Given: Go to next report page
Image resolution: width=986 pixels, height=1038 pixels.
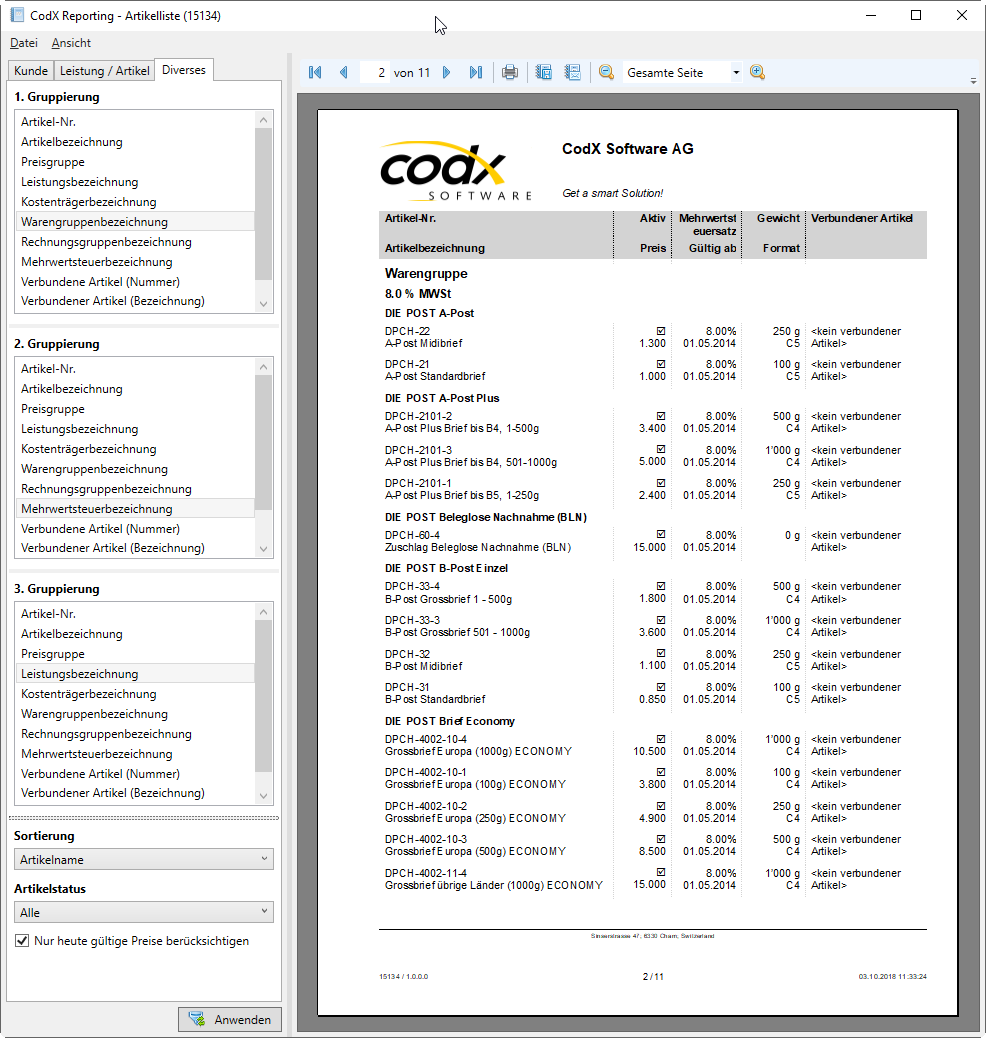Looking at the screenshot, I should (x=446, y=72).
